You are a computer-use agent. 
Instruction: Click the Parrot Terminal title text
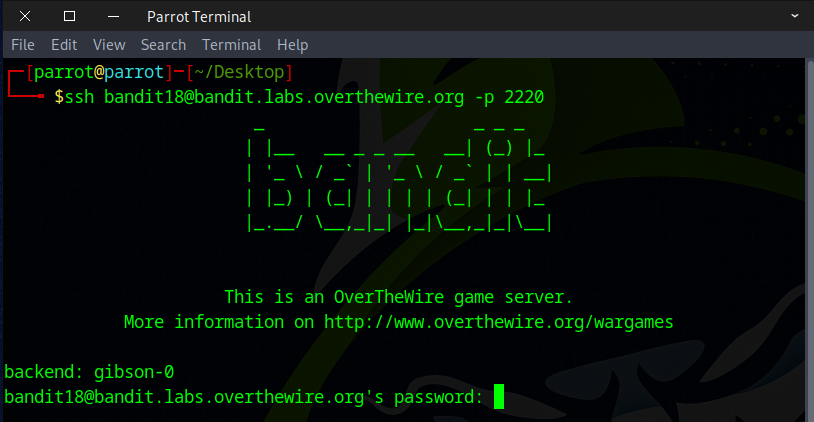[x=199, y=16]
